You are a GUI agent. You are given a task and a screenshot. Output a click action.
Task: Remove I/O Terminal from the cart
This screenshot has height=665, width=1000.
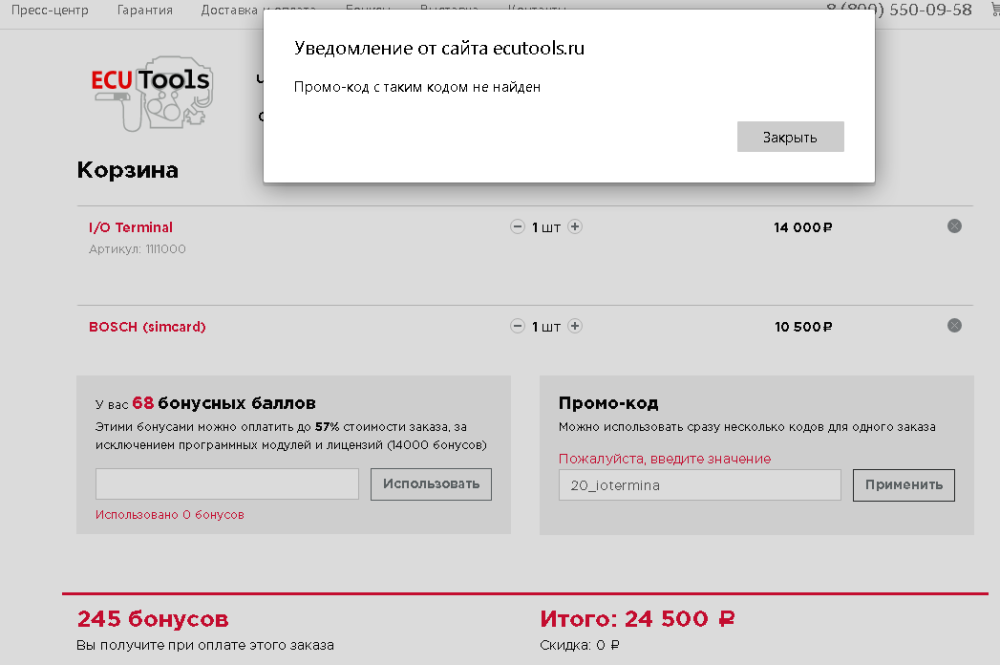pos(955,227)
